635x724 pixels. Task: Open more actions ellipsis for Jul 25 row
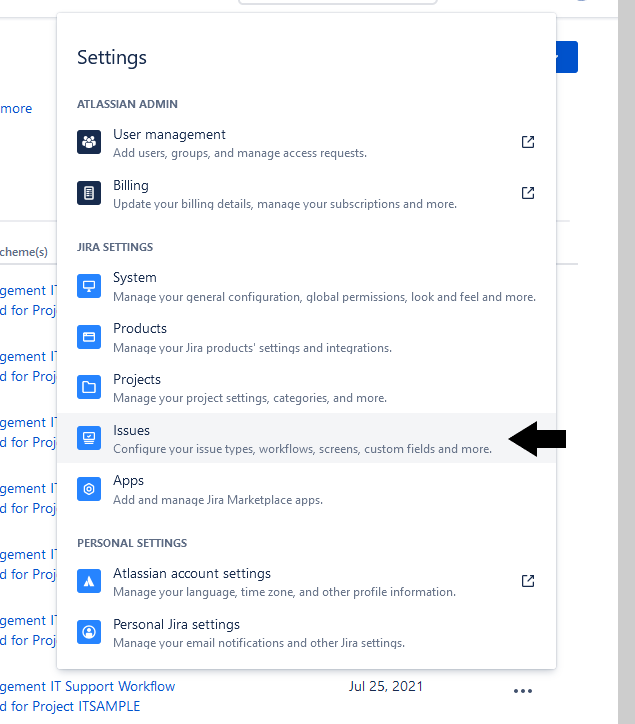[523, 691]
